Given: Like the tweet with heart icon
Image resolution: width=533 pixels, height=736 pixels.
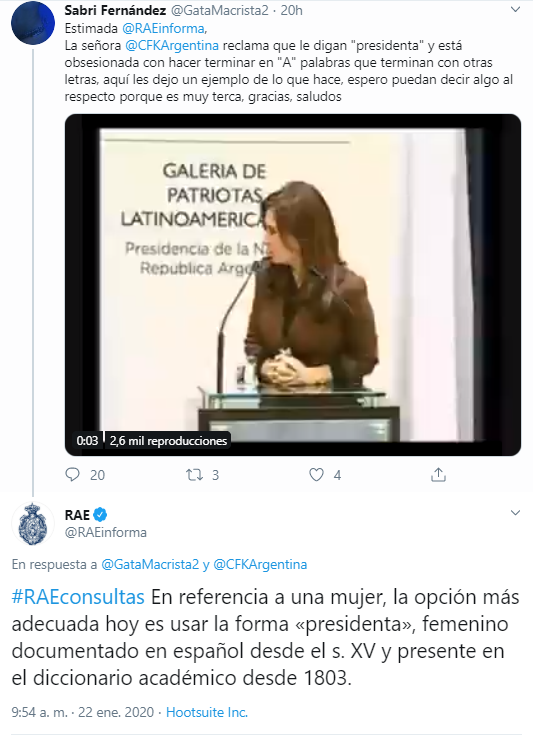Looking at the screenshot, I should tap(316, 475).
